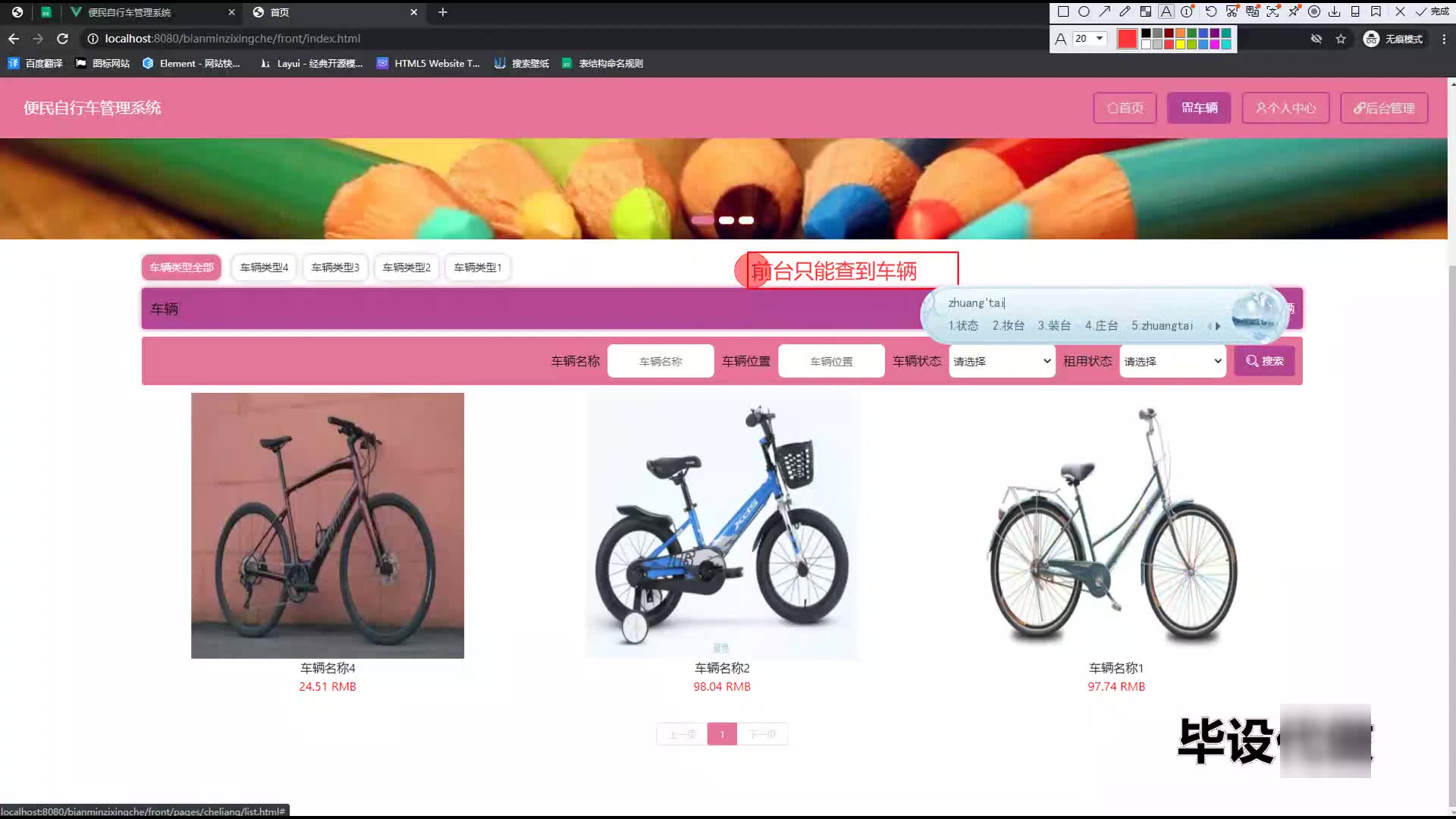The image size is (1456, 819).
Task: Select the ellipse annotation tool
Action: click(1084, 11)
